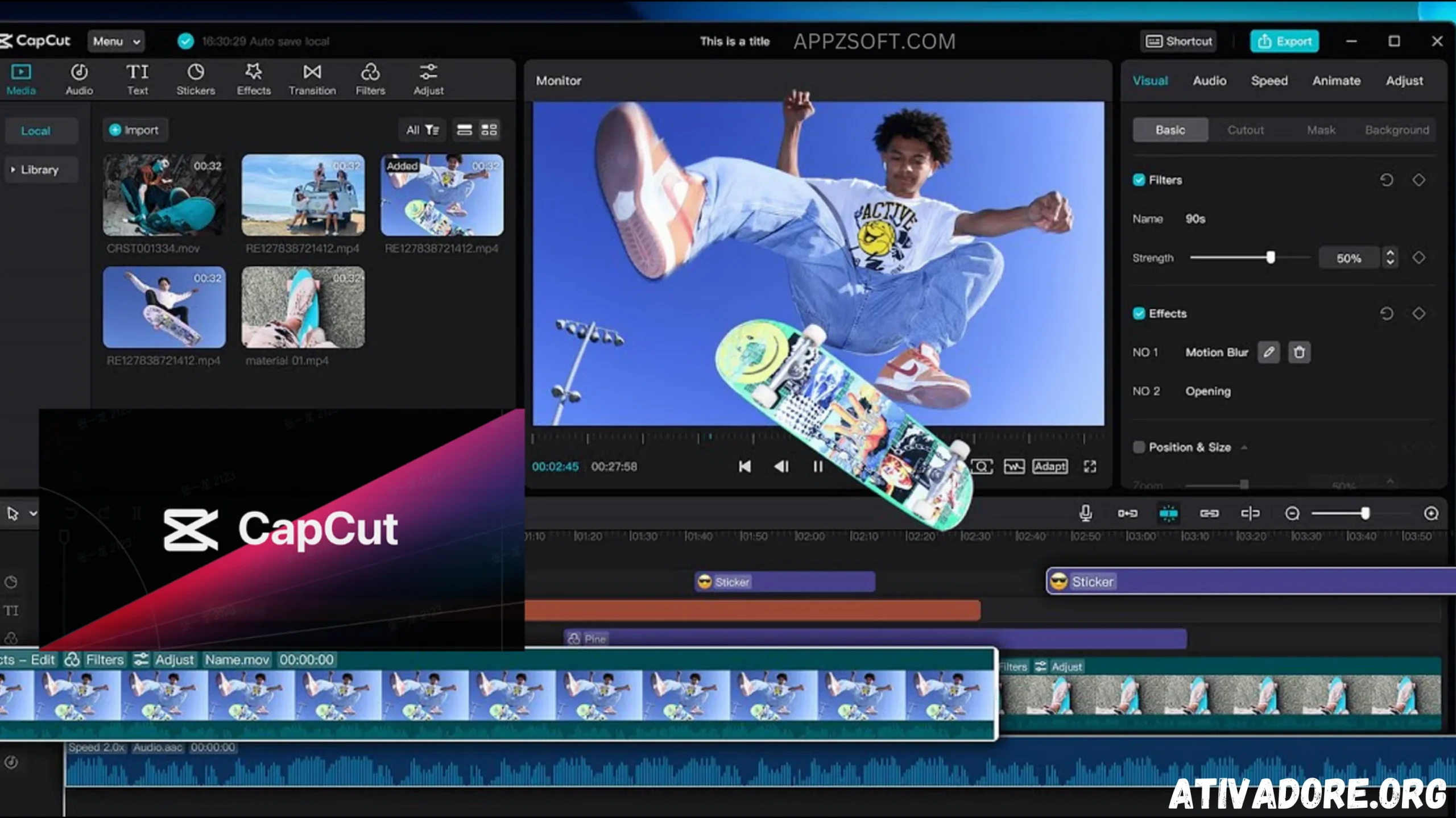Uncheck the Filters checkbox

click(x=1139, y=180)
